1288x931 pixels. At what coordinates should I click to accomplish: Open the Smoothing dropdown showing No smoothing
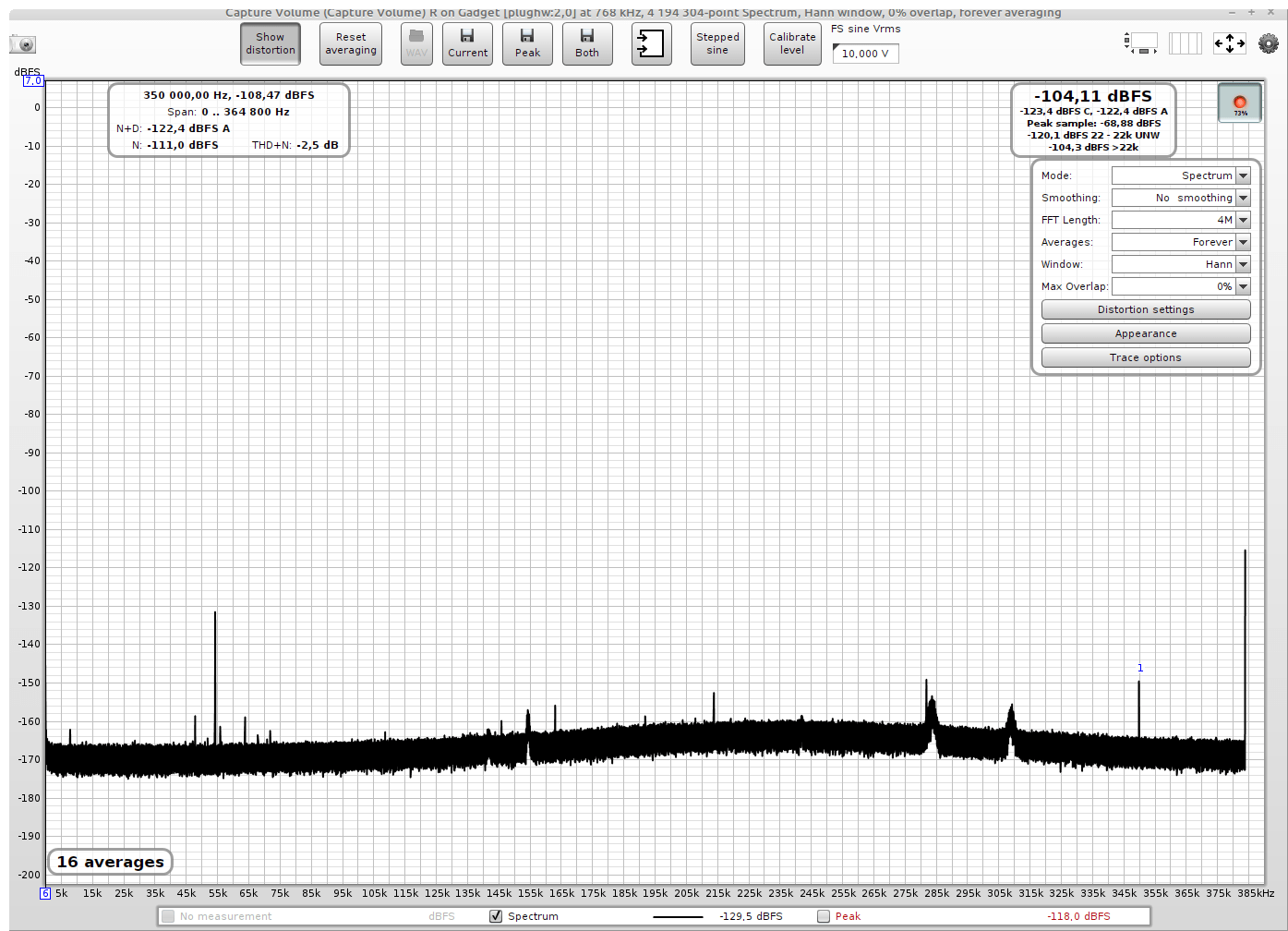tap(1181, 198)
